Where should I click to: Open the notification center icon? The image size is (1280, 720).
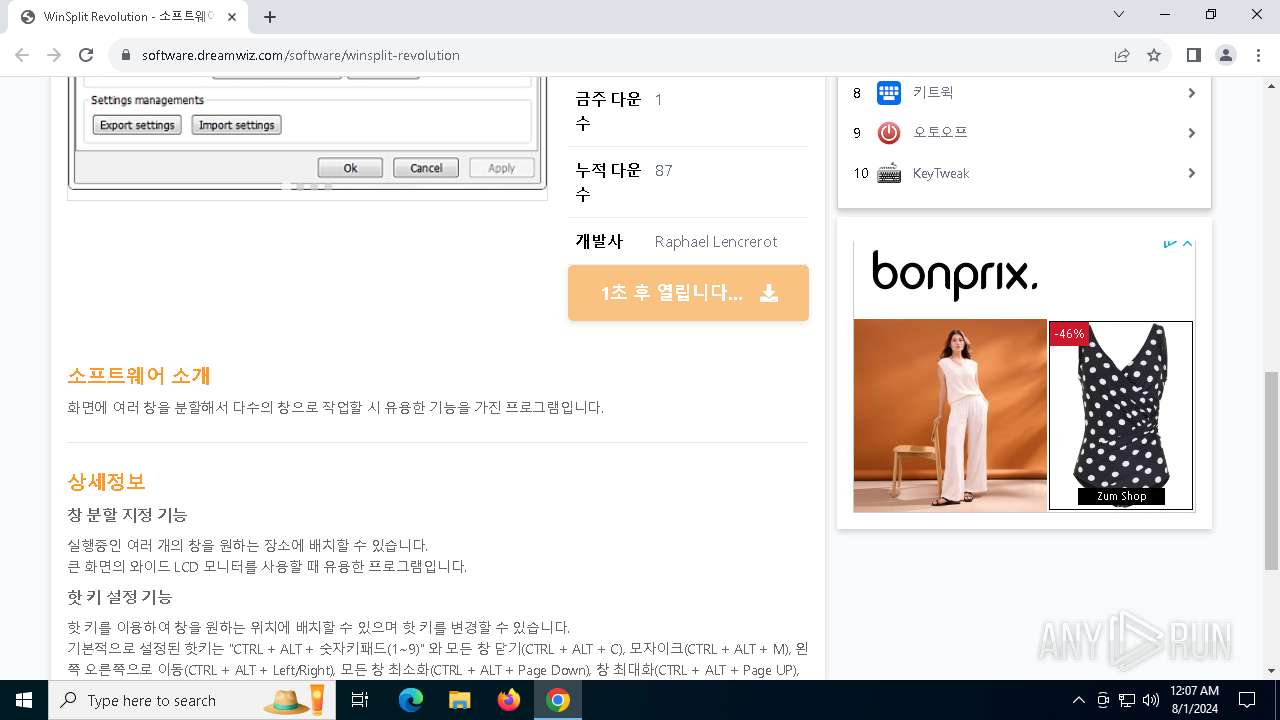point(1247,700)
